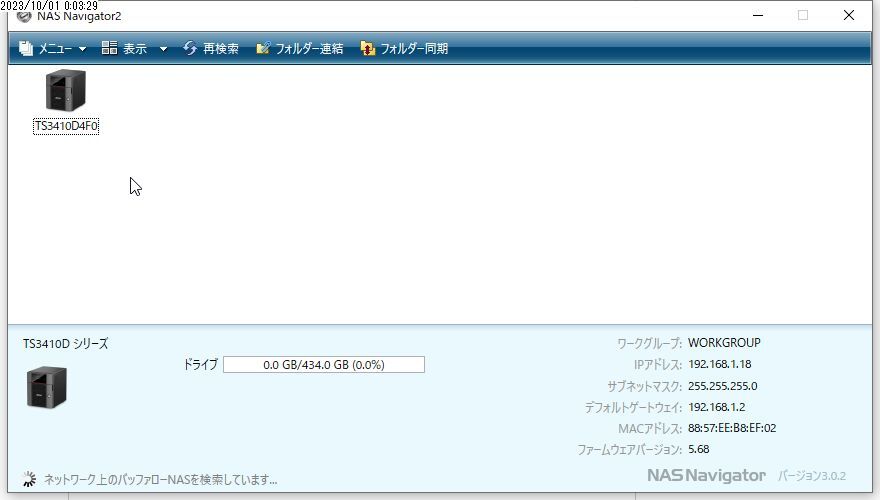Viewport: 880px width, 500px height.
Task: Click the フォルダー同期 sync icon
Action: pyautogui.click(x=368, y=49)
